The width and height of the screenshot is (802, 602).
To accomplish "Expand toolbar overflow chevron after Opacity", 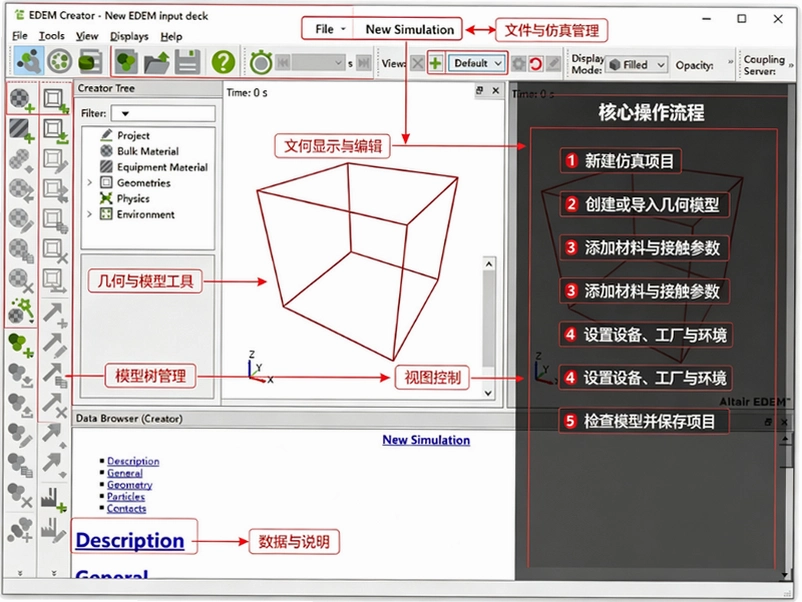I will pyautogui.click(x=730, y=61).
